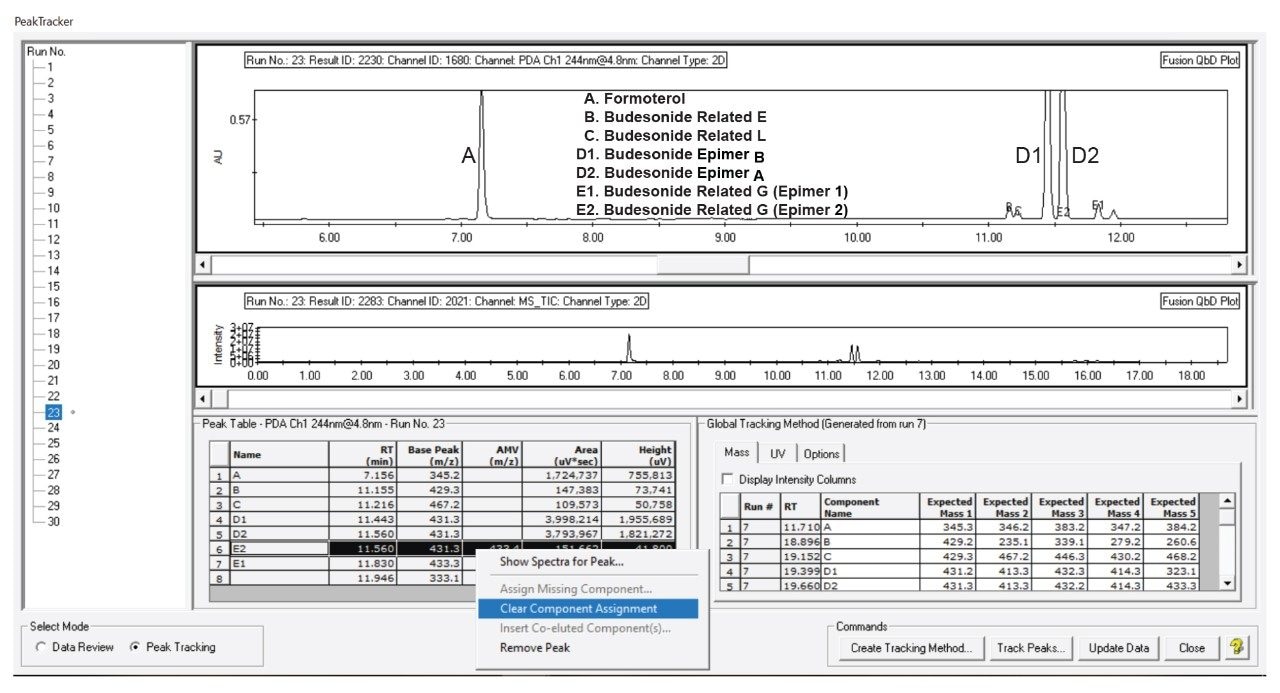The width and height of the screenshot is (1280, 693).
Task: Click left scroll arrow under MS_TIC plot
Action: point(203,399)
